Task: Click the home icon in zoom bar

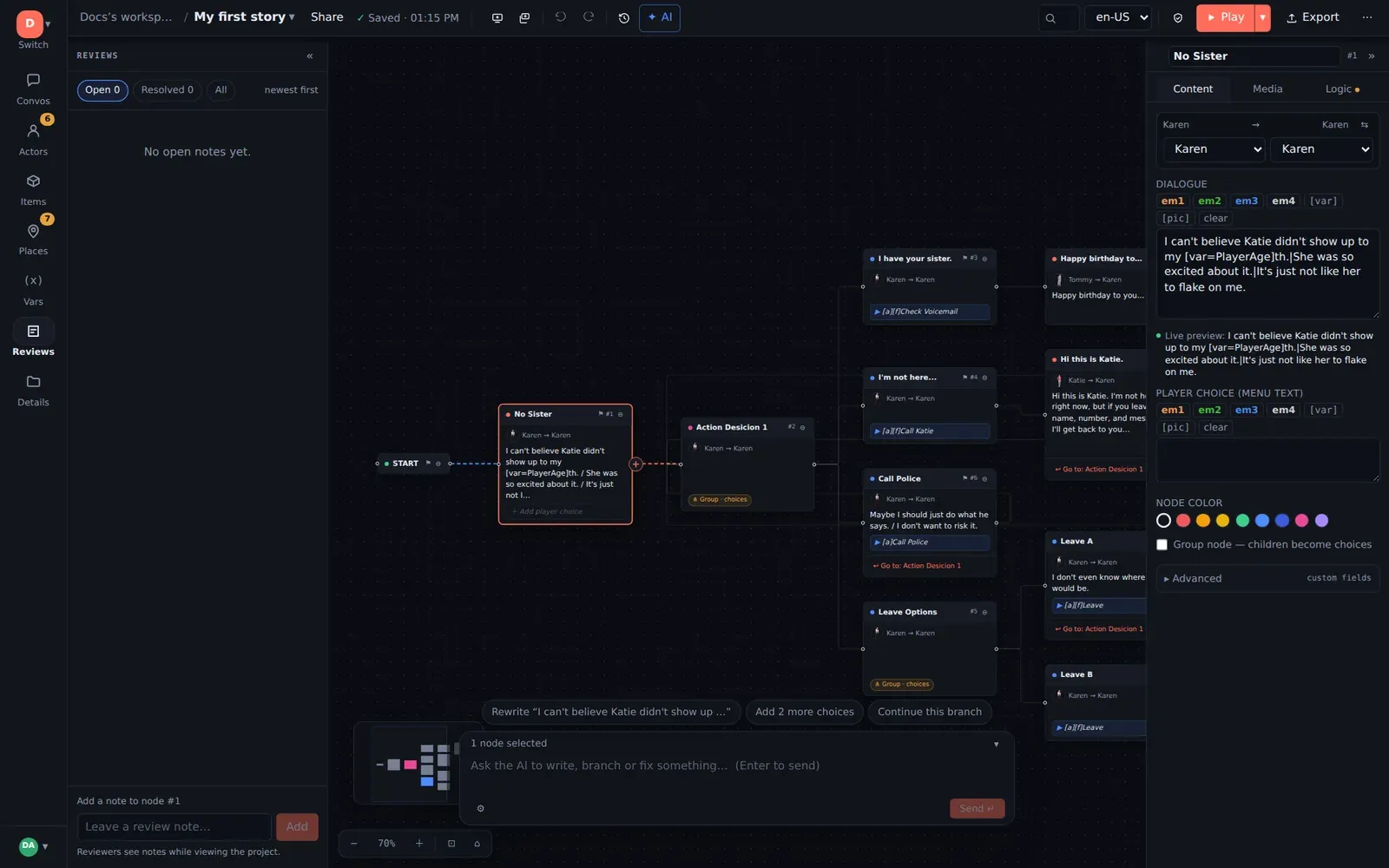Action: [x=477, y=843]
